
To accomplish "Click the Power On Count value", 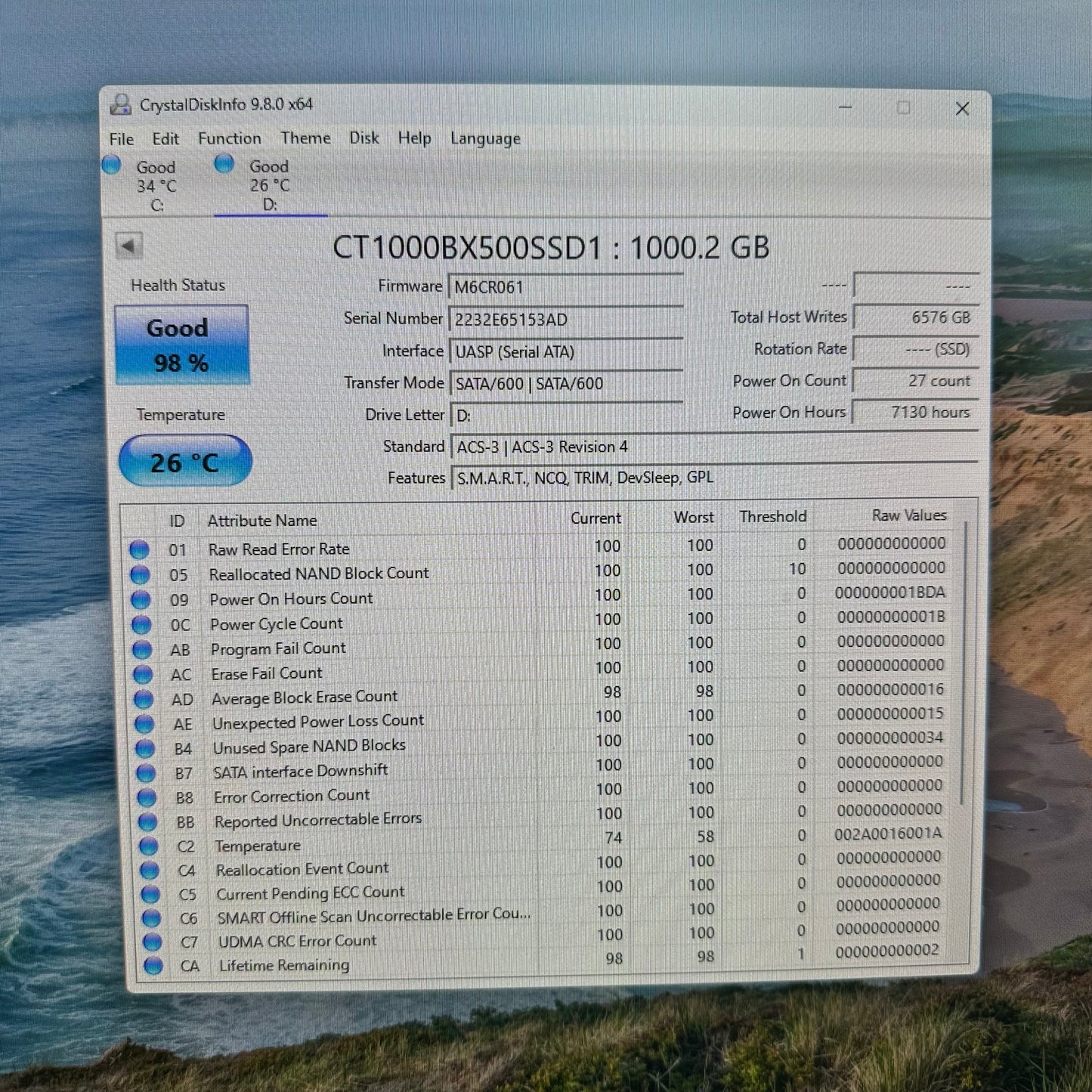I will click(x=916, y=381).
